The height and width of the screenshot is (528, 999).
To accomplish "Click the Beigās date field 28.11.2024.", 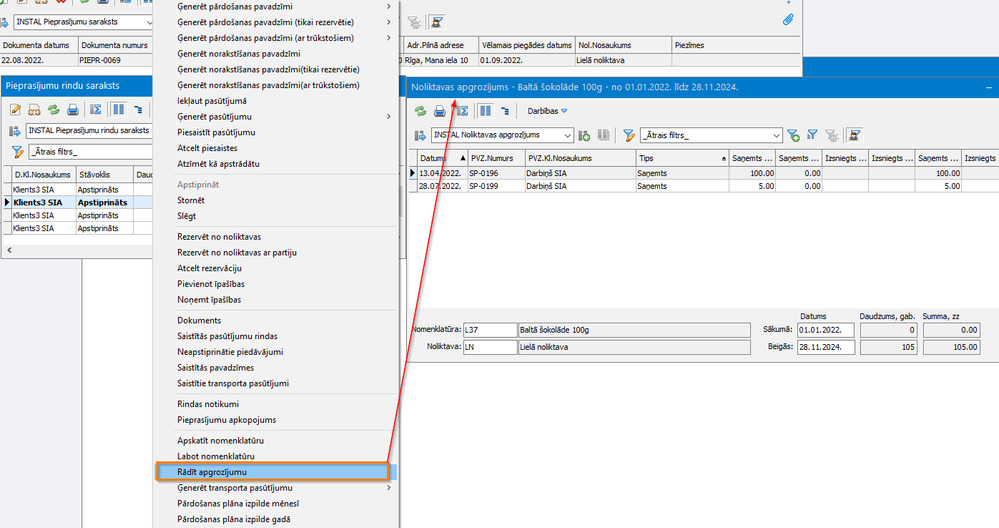I will point(826,347).
